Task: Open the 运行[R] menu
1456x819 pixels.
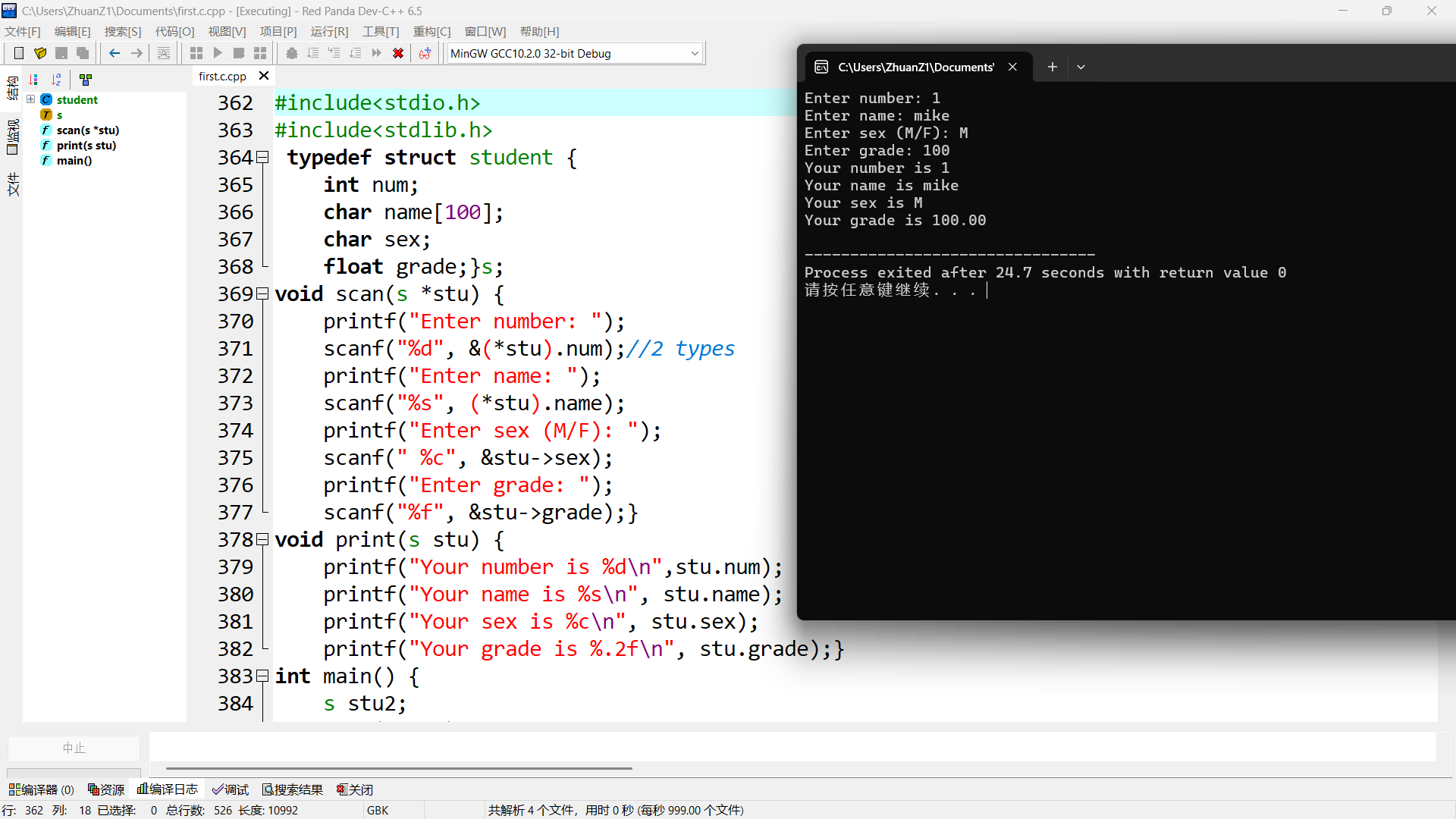Action: (x=329, y=31)
